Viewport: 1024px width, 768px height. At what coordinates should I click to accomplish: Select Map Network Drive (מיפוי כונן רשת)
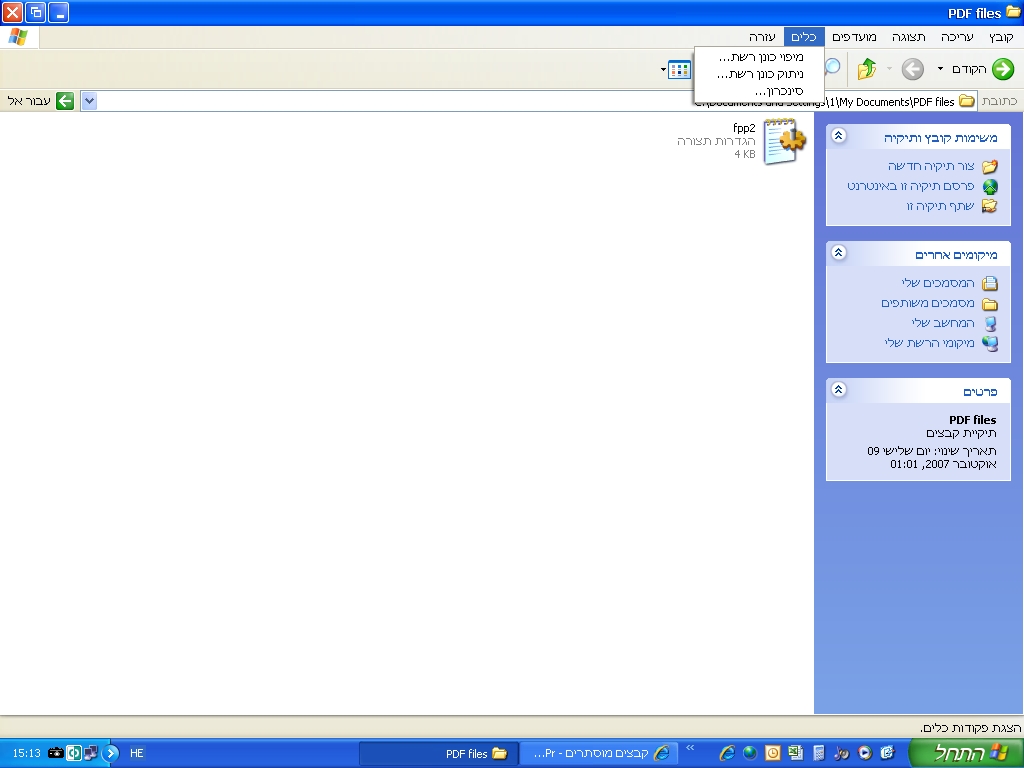pos(759,57)
